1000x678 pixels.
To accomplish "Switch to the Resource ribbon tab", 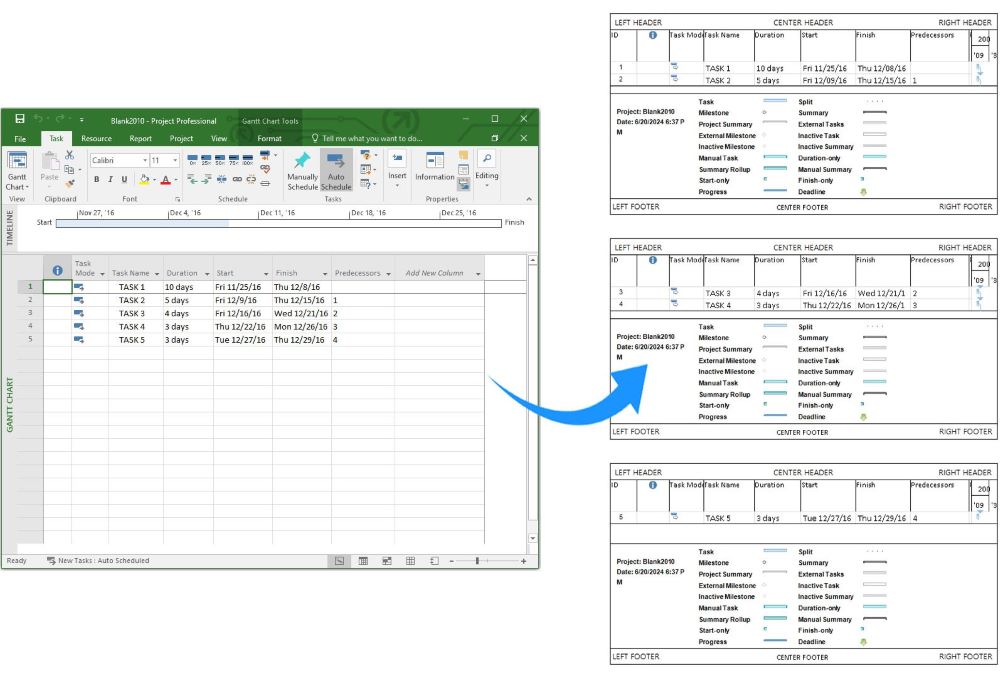I will 96,139.
